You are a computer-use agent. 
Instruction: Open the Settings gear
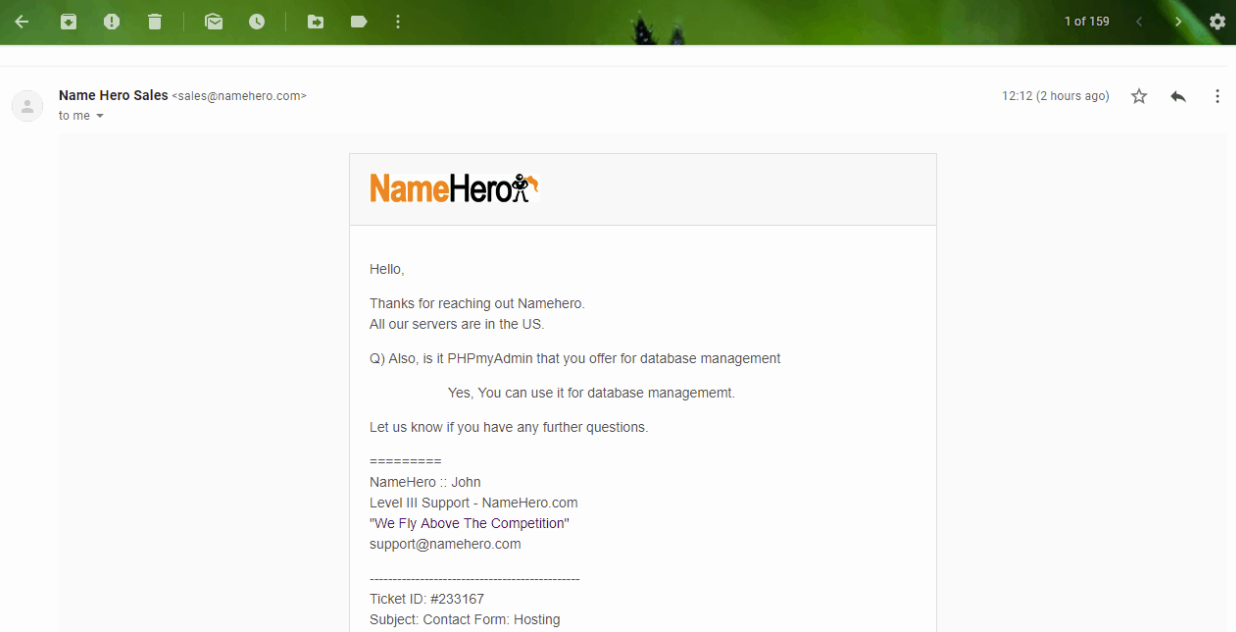(1217, 21)
